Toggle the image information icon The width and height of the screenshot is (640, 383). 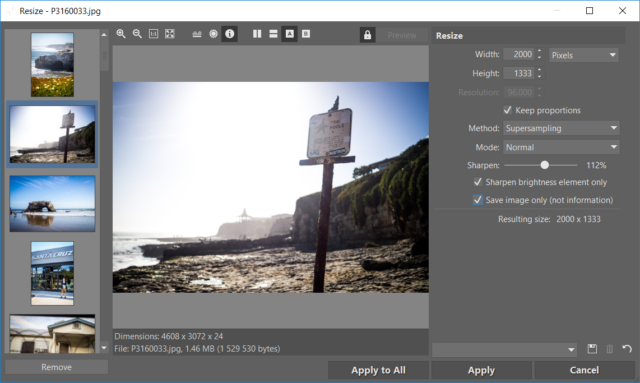tap(230, 34)
